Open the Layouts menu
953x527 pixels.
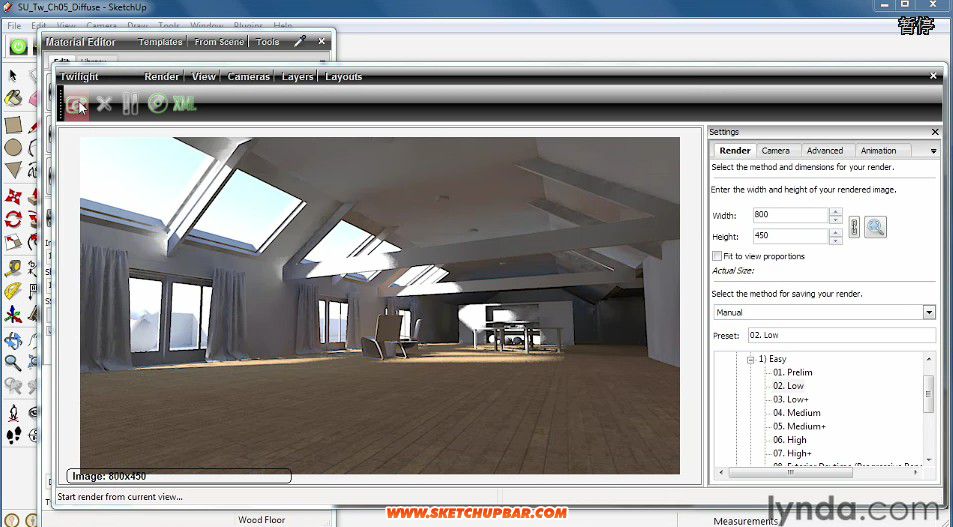(343, 77)
